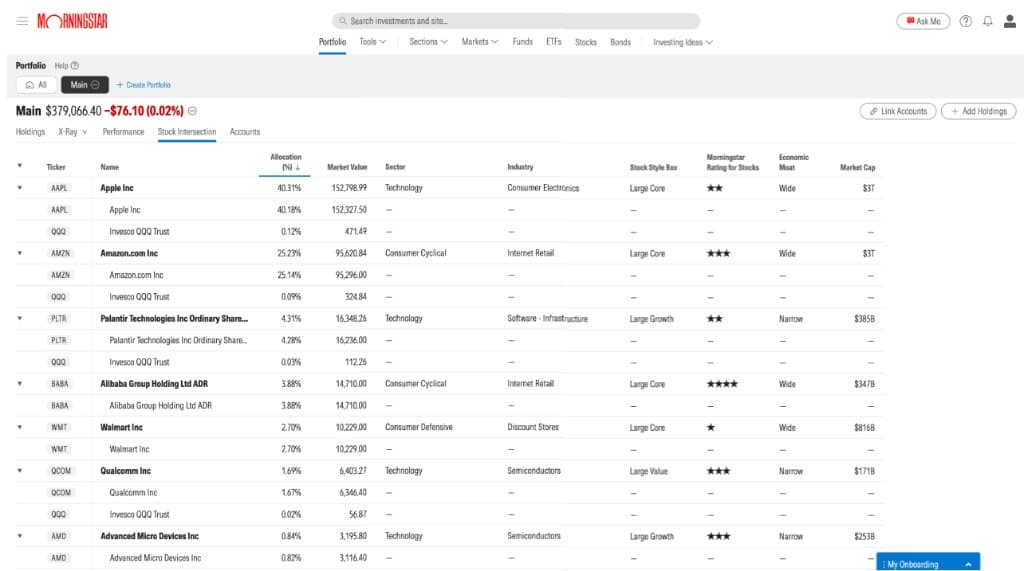This screenshot has width=1024, height=571.
Task: Go to the Stocks menu item
Action: click(586, 42)
